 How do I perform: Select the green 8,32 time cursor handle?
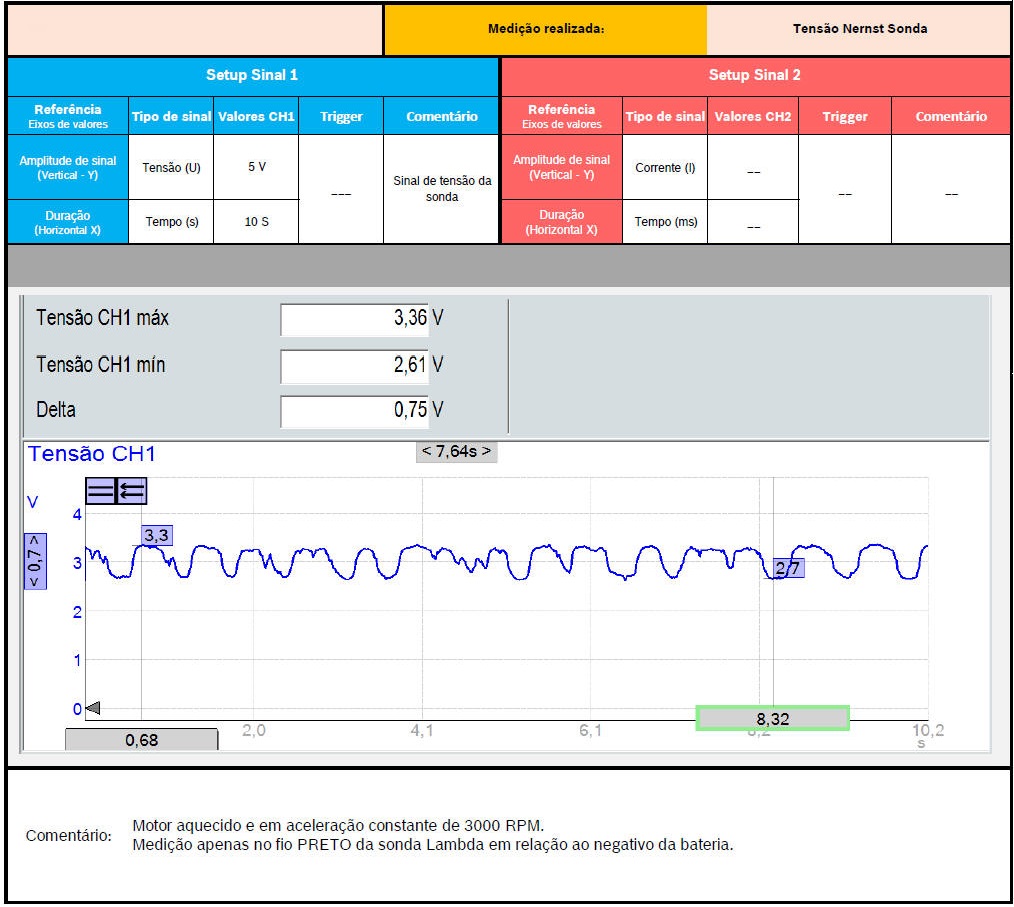click(772, 718)
